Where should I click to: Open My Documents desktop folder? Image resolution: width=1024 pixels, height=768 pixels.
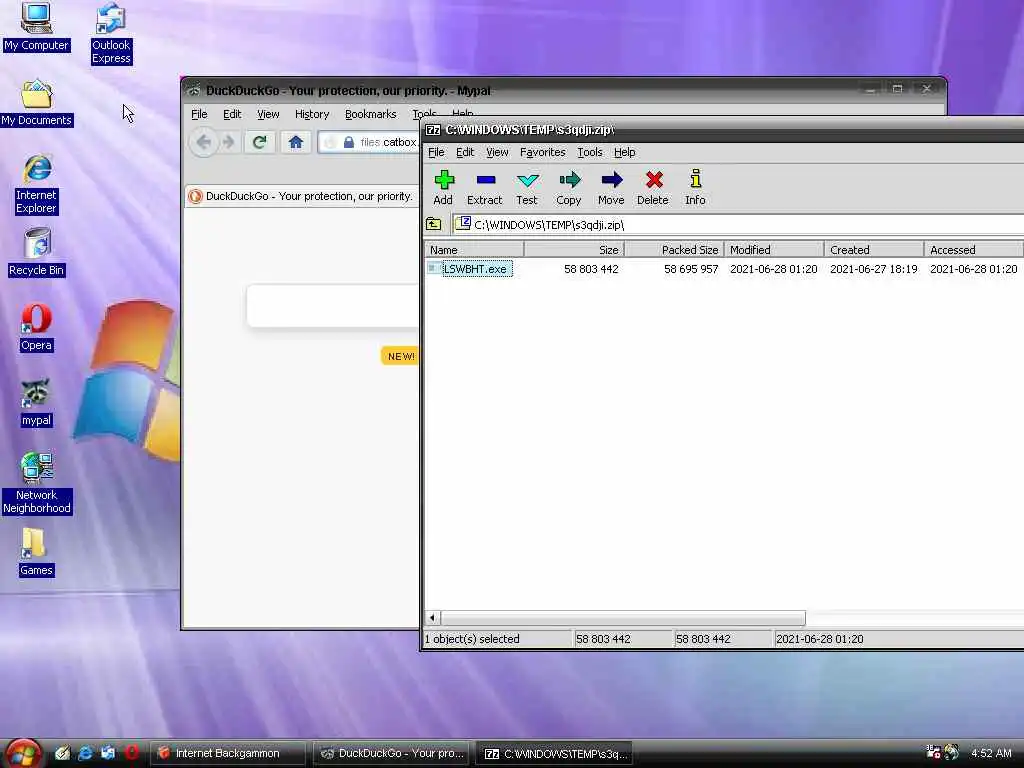(x=37, y=103)
